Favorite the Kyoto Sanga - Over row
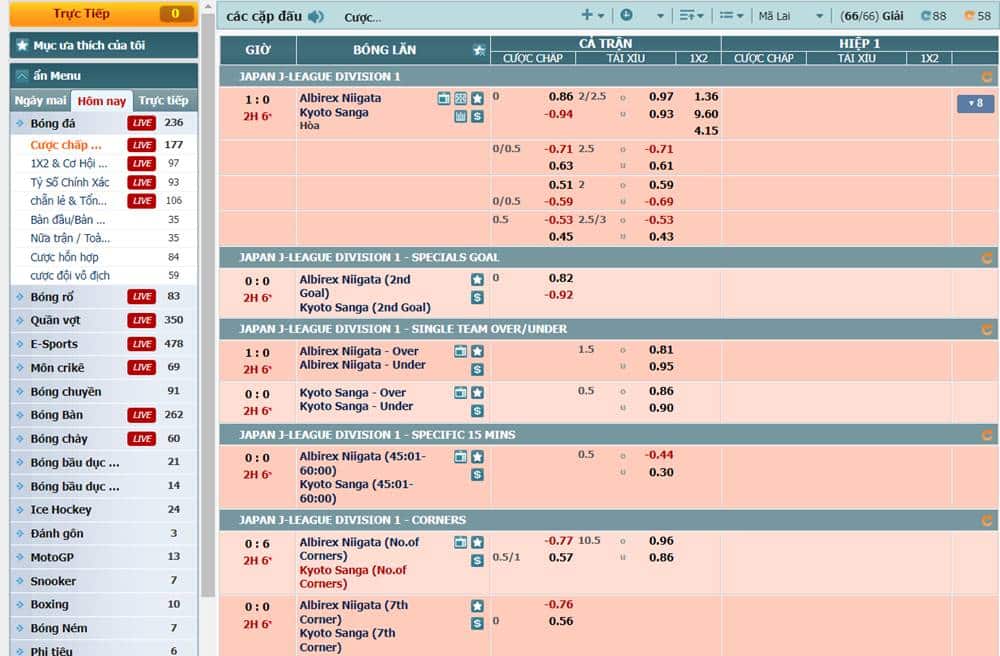 (x=477, y=393)
